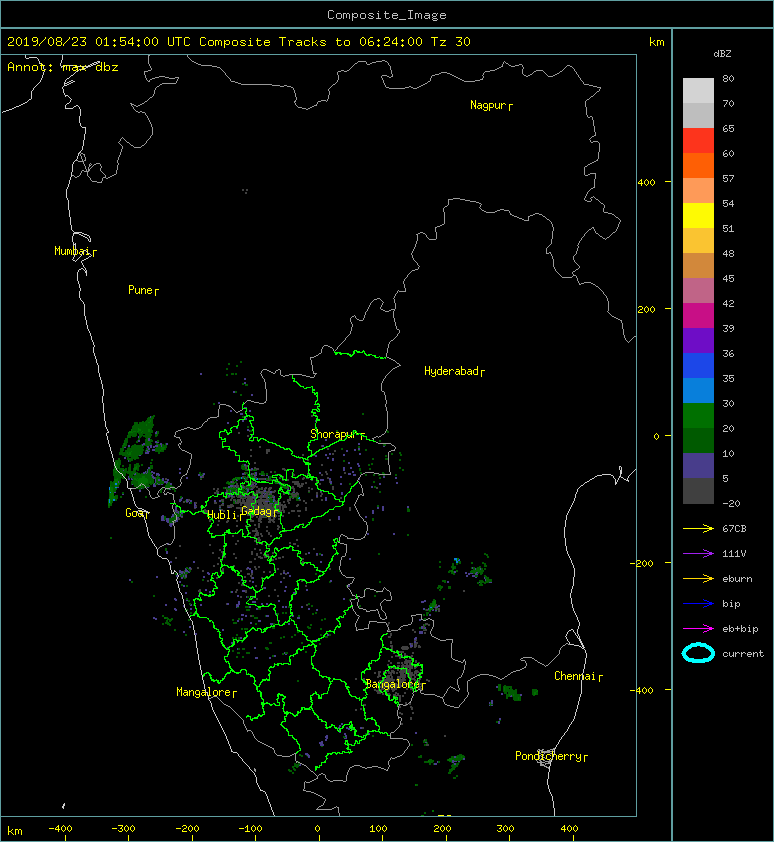Click the green 30 dBZ color swatch
Screen dimensions: 774x842
[698, 415]
